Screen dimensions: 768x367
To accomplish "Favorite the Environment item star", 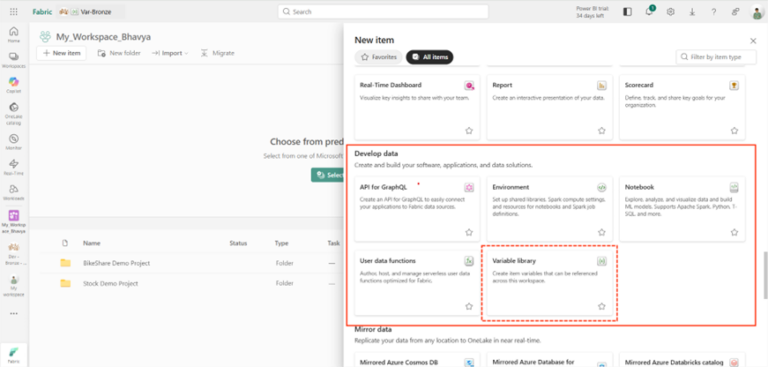I will (601, 232).
